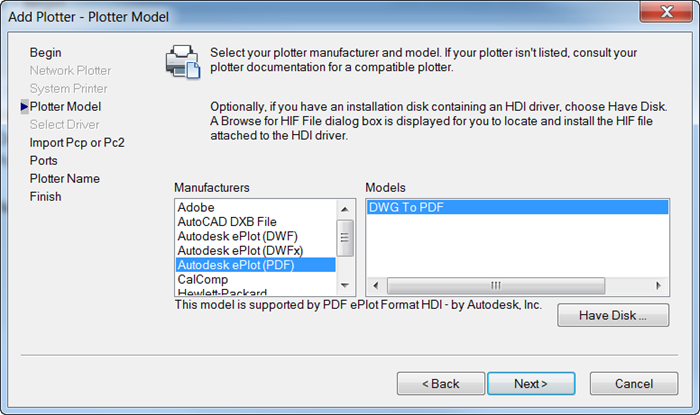700x415 pixels.
Task: Click the Manufacturers vertical scrollbar thumb
Action: (x=345, y=238)
